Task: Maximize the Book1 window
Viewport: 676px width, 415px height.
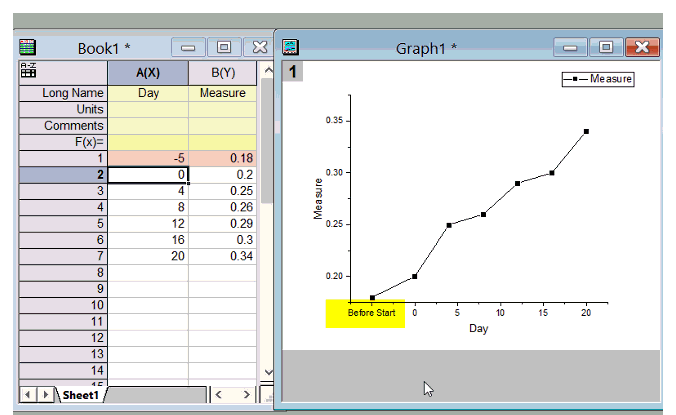Action: pyautogui.click(x=224, y=47)
